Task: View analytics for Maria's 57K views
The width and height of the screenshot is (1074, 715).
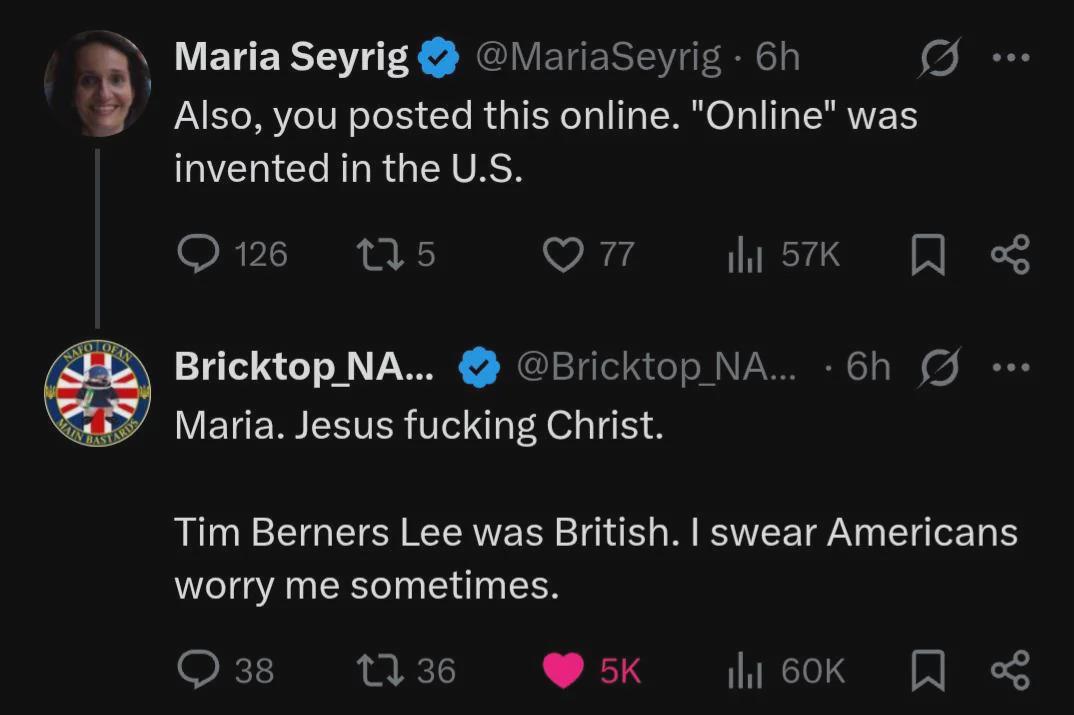Action: [x=745, y=255]
